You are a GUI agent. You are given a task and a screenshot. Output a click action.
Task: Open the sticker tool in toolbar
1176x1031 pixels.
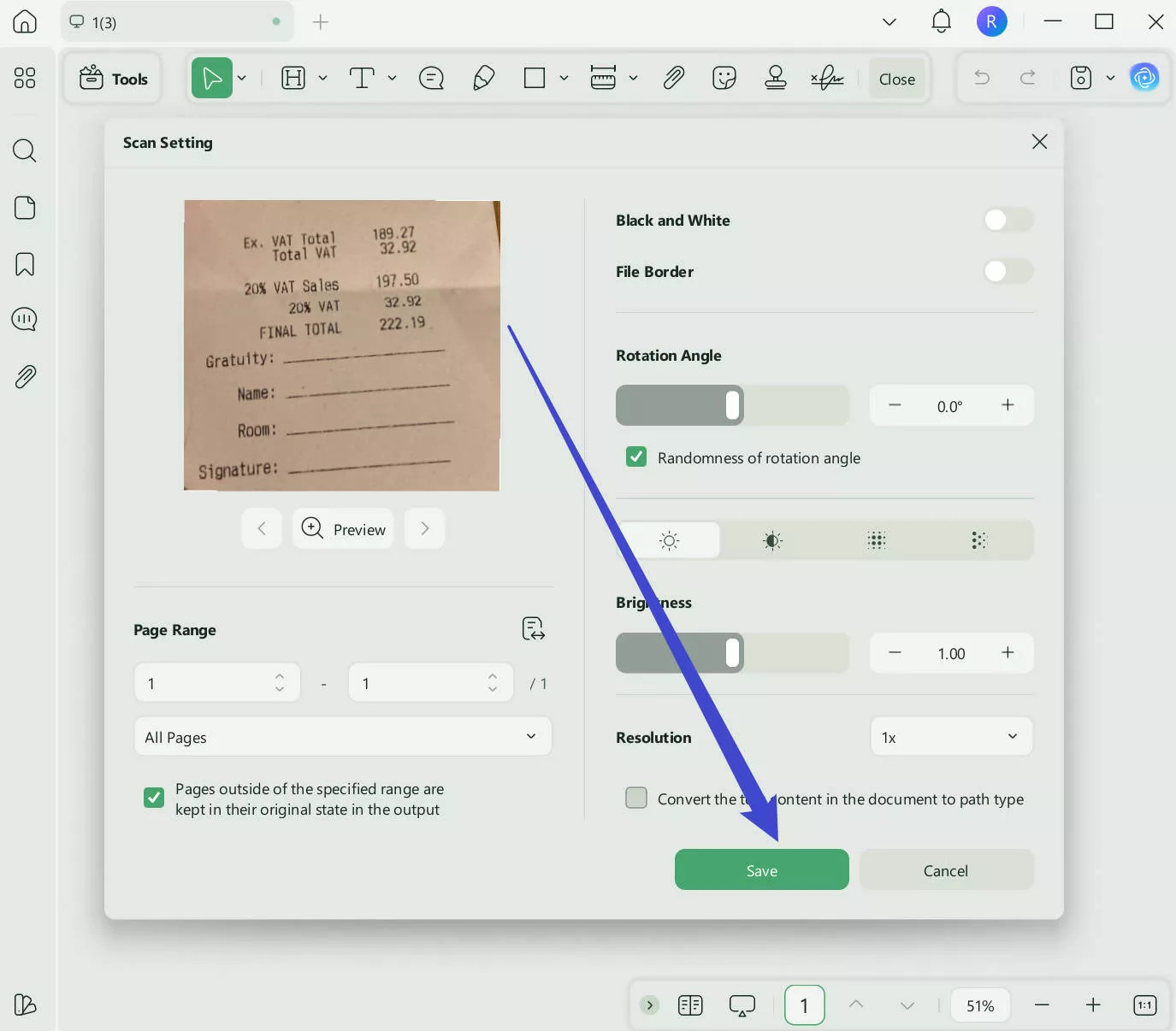(x=724, y=79)
